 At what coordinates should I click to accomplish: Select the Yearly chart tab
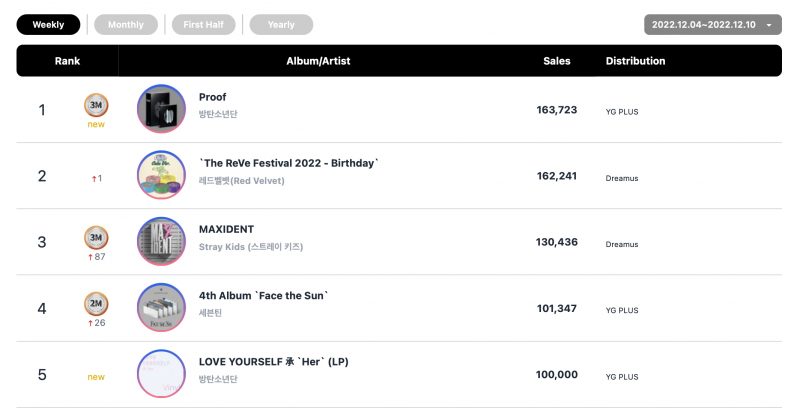click(x=281, y=25)
